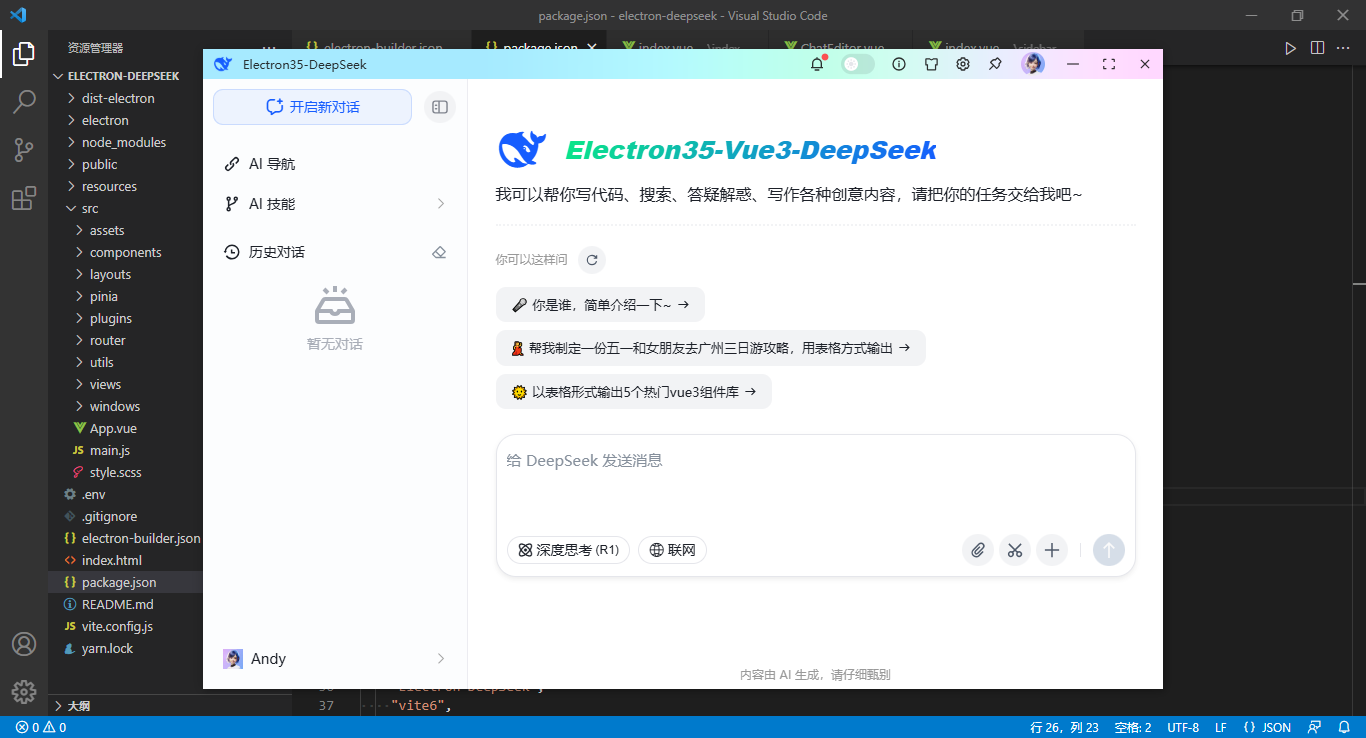The height and width of the screenshot is (738, 1366).
Task: Open the skin (shirt) icon
Action: 931,64
